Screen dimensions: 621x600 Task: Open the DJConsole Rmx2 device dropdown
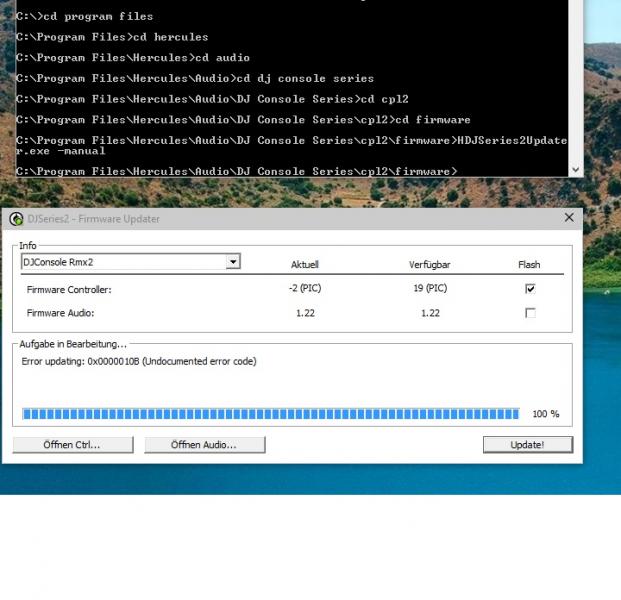[x=233, y=262]
